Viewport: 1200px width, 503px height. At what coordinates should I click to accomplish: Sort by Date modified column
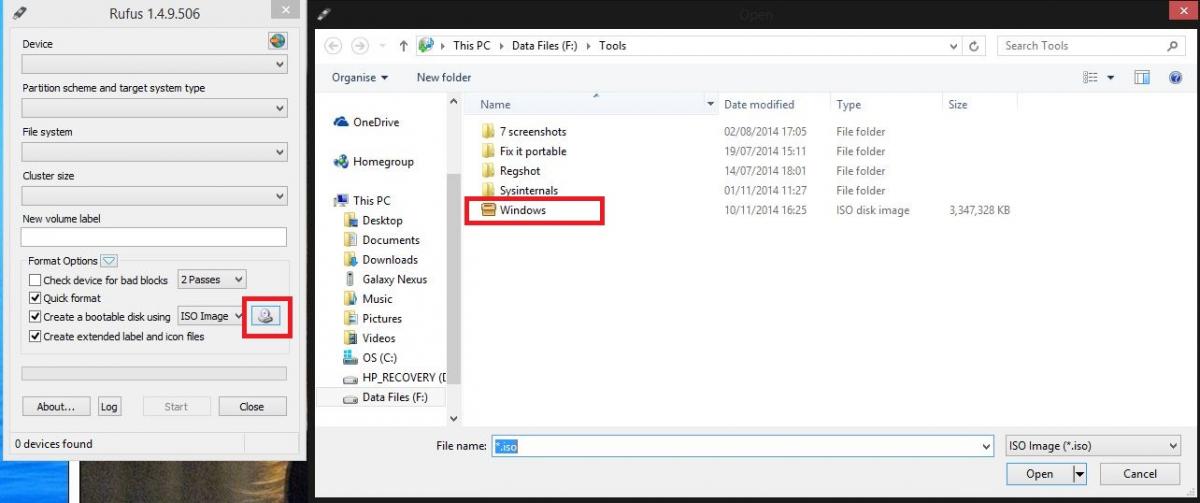tap(774, 104)
